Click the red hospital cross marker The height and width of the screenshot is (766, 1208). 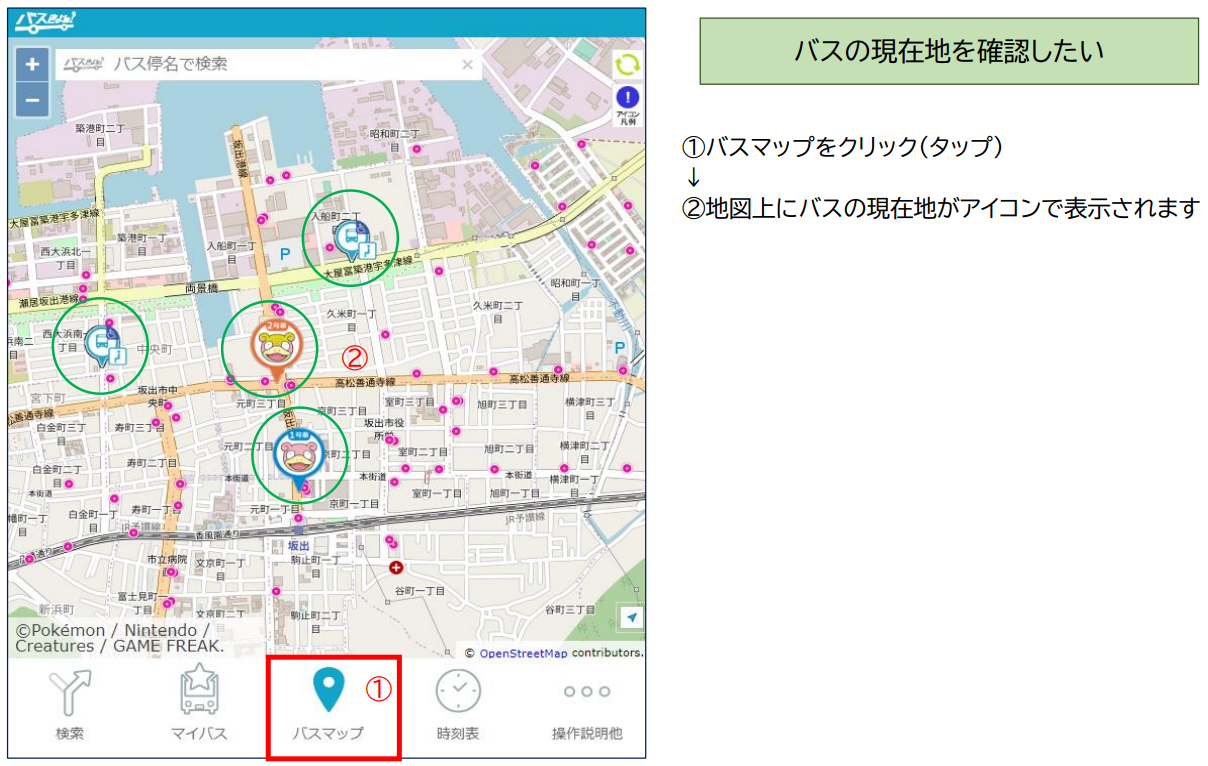click(x=396, y=567)
